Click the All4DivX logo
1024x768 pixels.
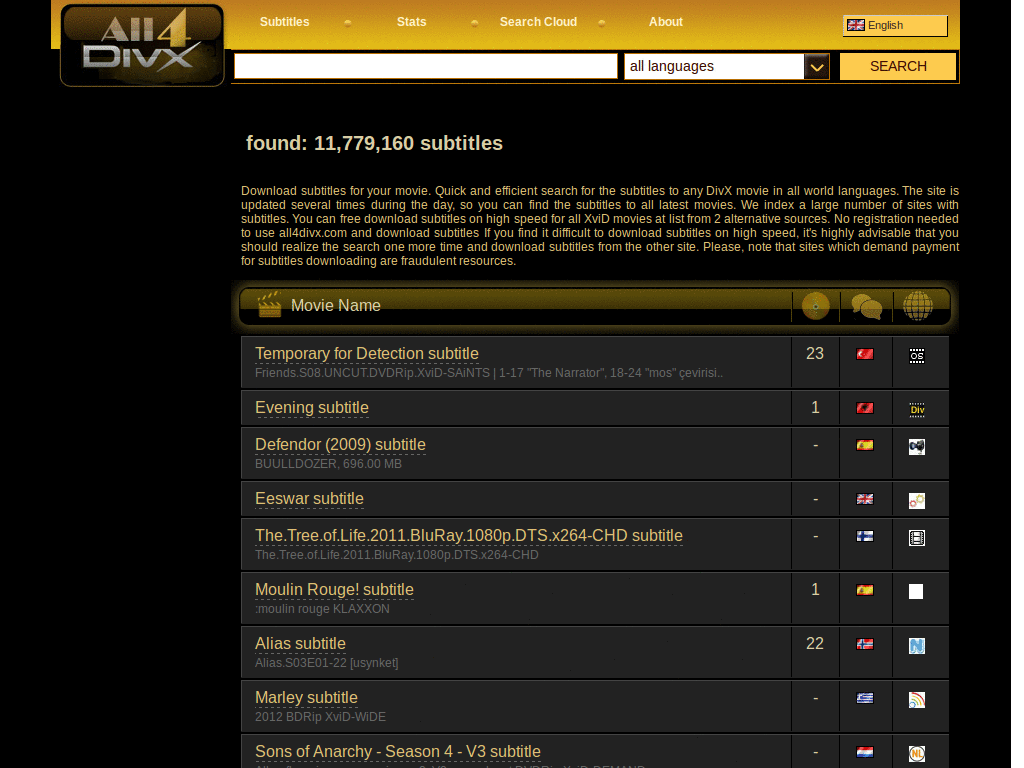click(x=142, y=45)
